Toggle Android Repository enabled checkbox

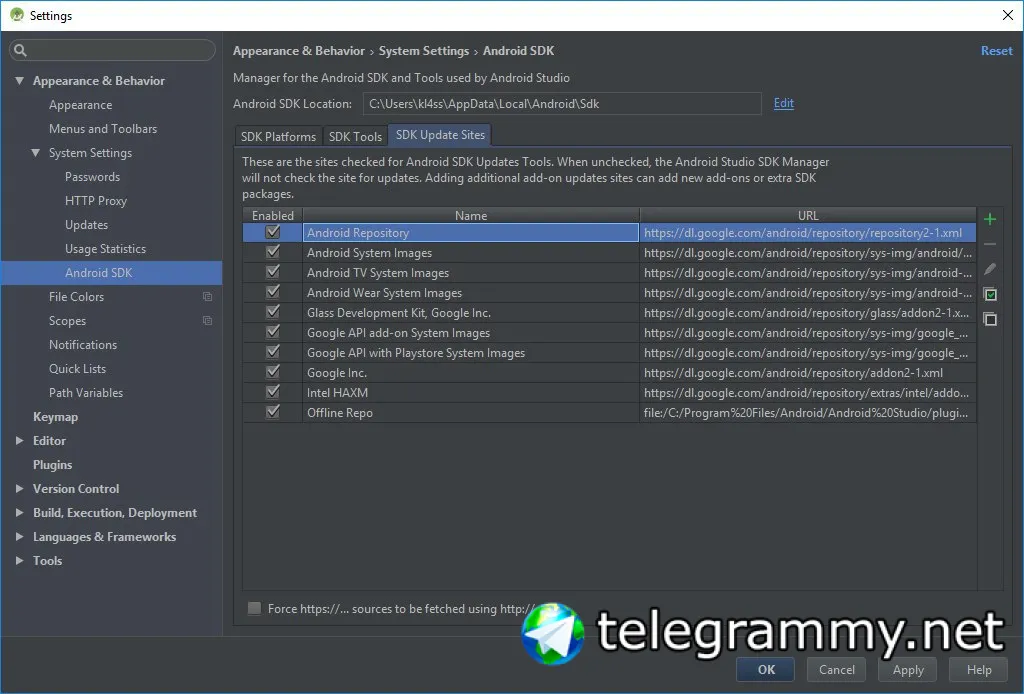273,232
